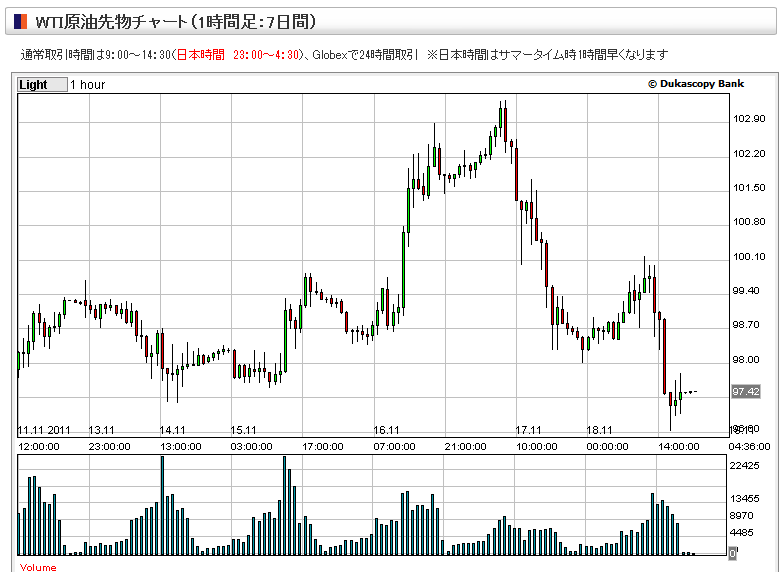
Task: Select the 16.11 date marker
Action: pos(387,430)
